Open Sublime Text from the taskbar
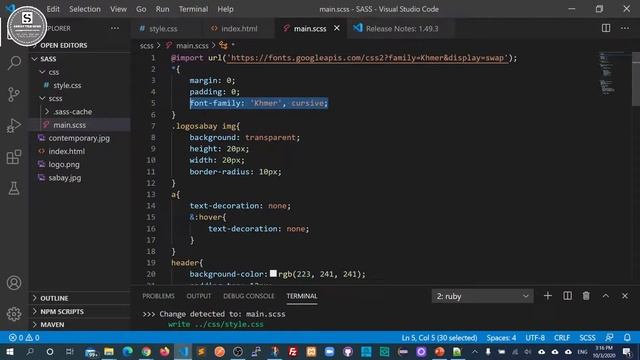The image size is (640, 360). click(x=201, y=352)
